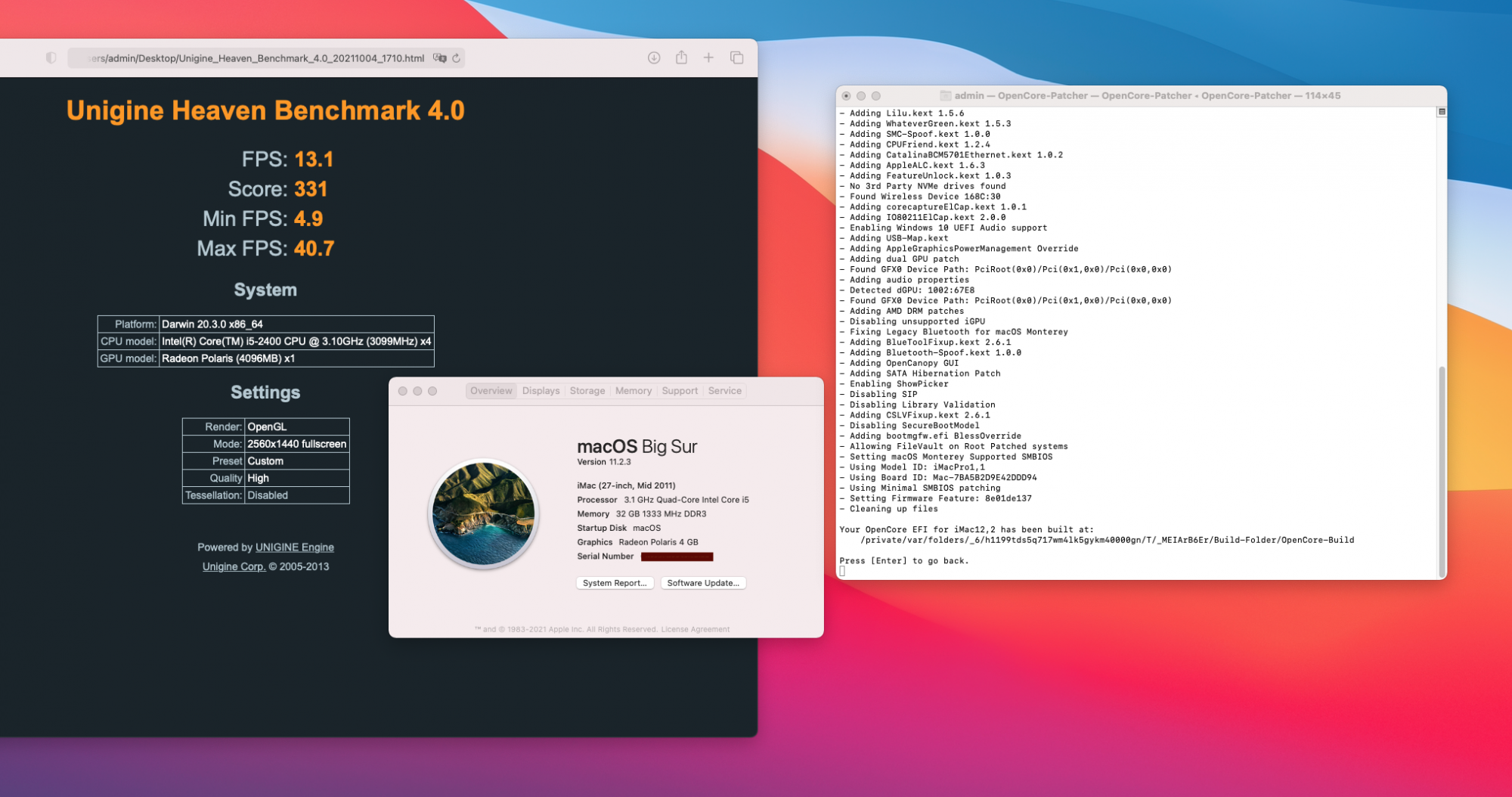The height and width of the screenshot is (797, 1512).
Task: Go to the Support tab
Action: point(680,391)
